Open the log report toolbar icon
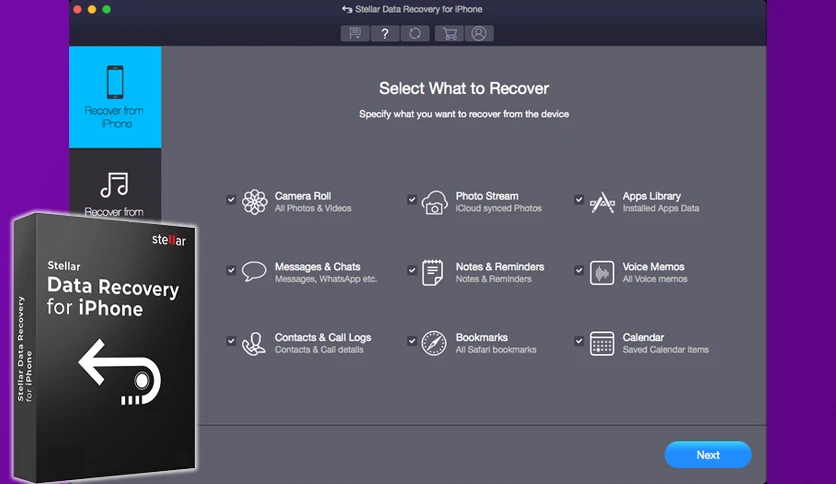 tap(355, 34)
